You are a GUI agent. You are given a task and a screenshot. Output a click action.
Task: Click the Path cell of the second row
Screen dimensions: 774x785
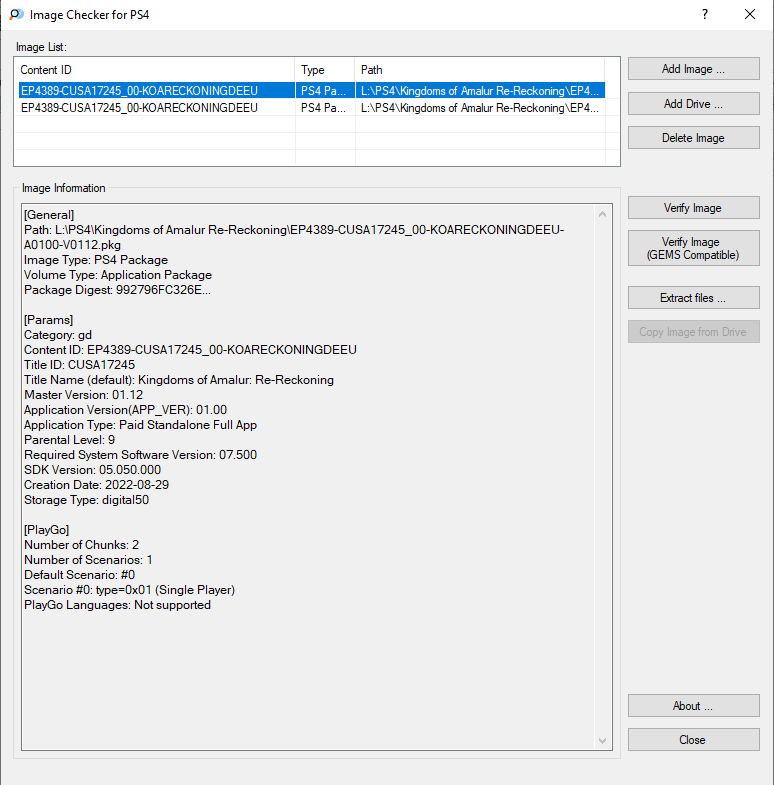(480, 108)
